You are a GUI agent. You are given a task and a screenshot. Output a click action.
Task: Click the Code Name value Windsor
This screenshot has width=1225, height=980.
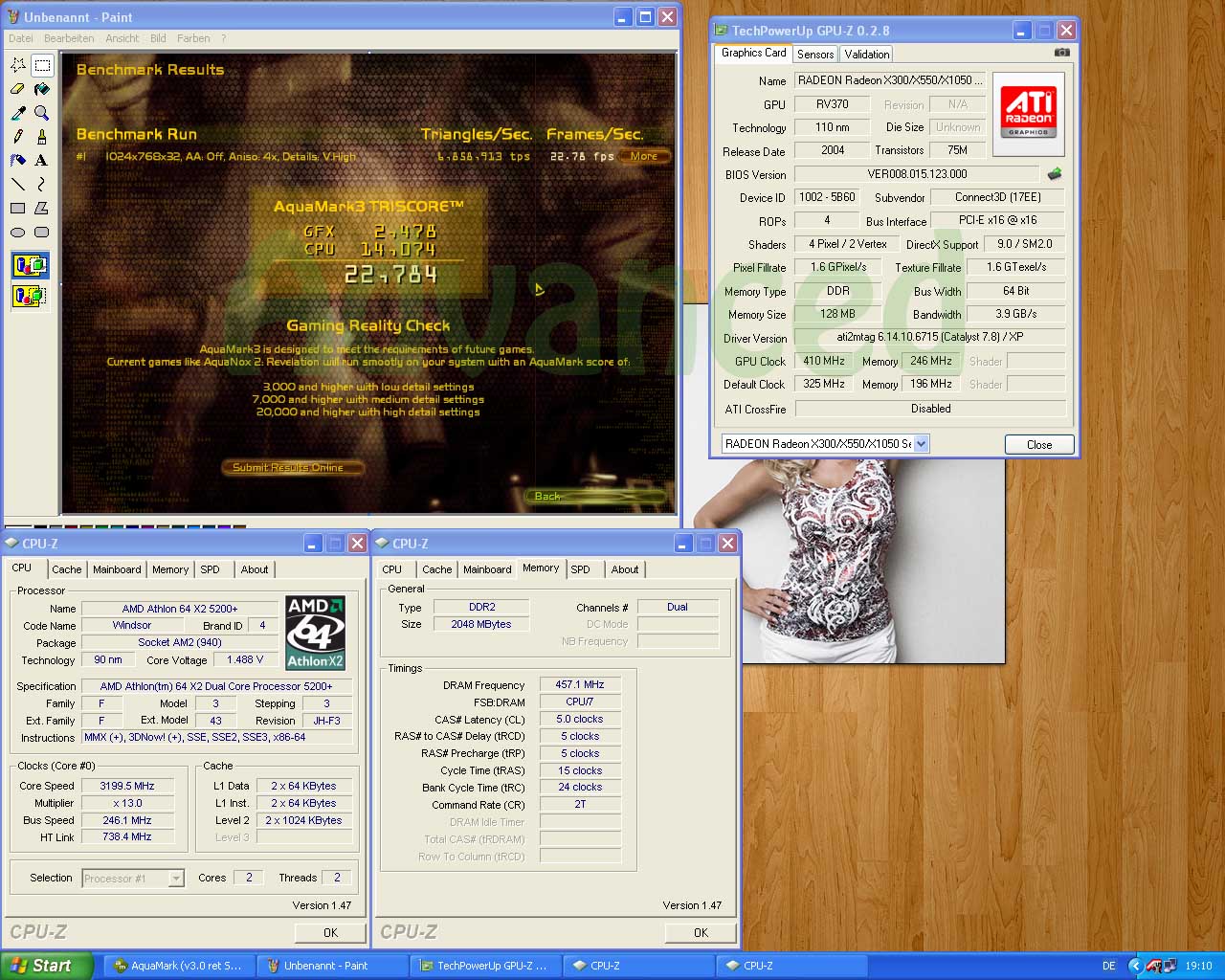[x=132, y=625]
